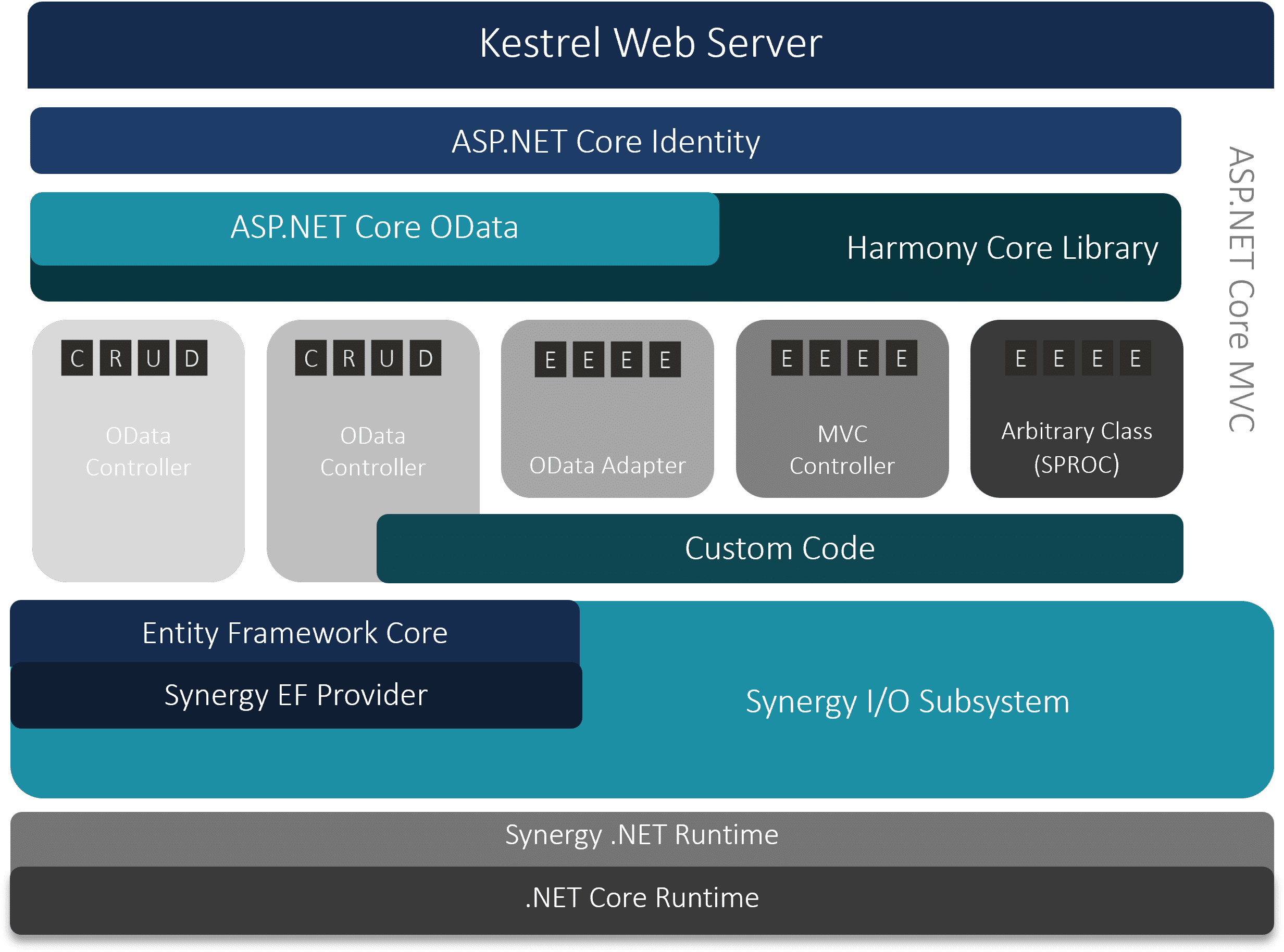
Task: Click the D tile in second OData Controller
Action: coord(426,358)
